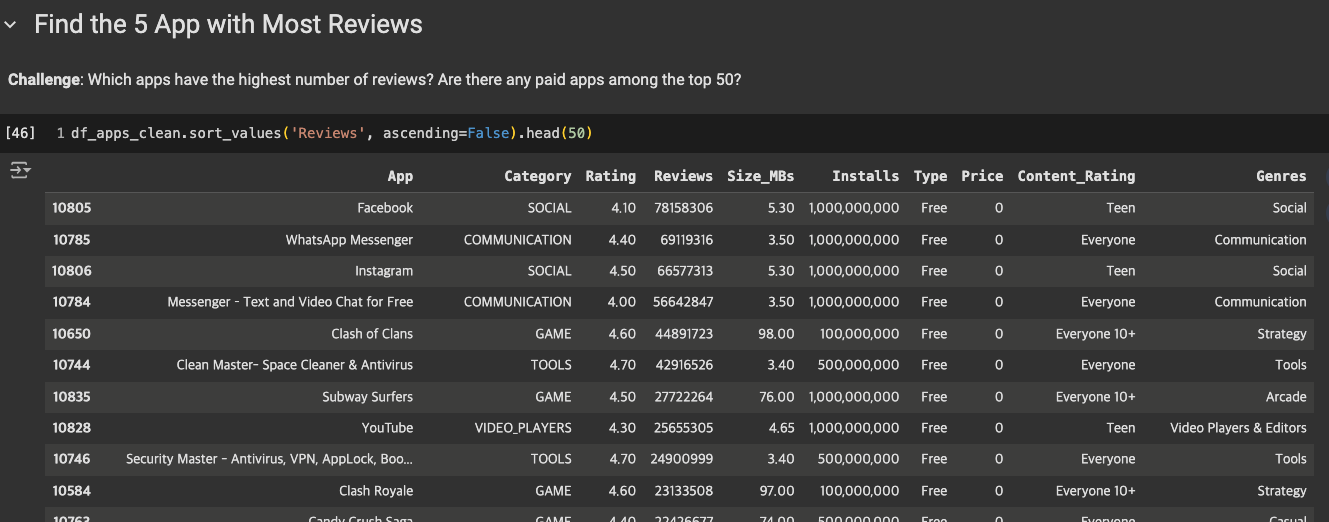
Task: Click Facebook's rating 4.10
Action: point(623,208)
